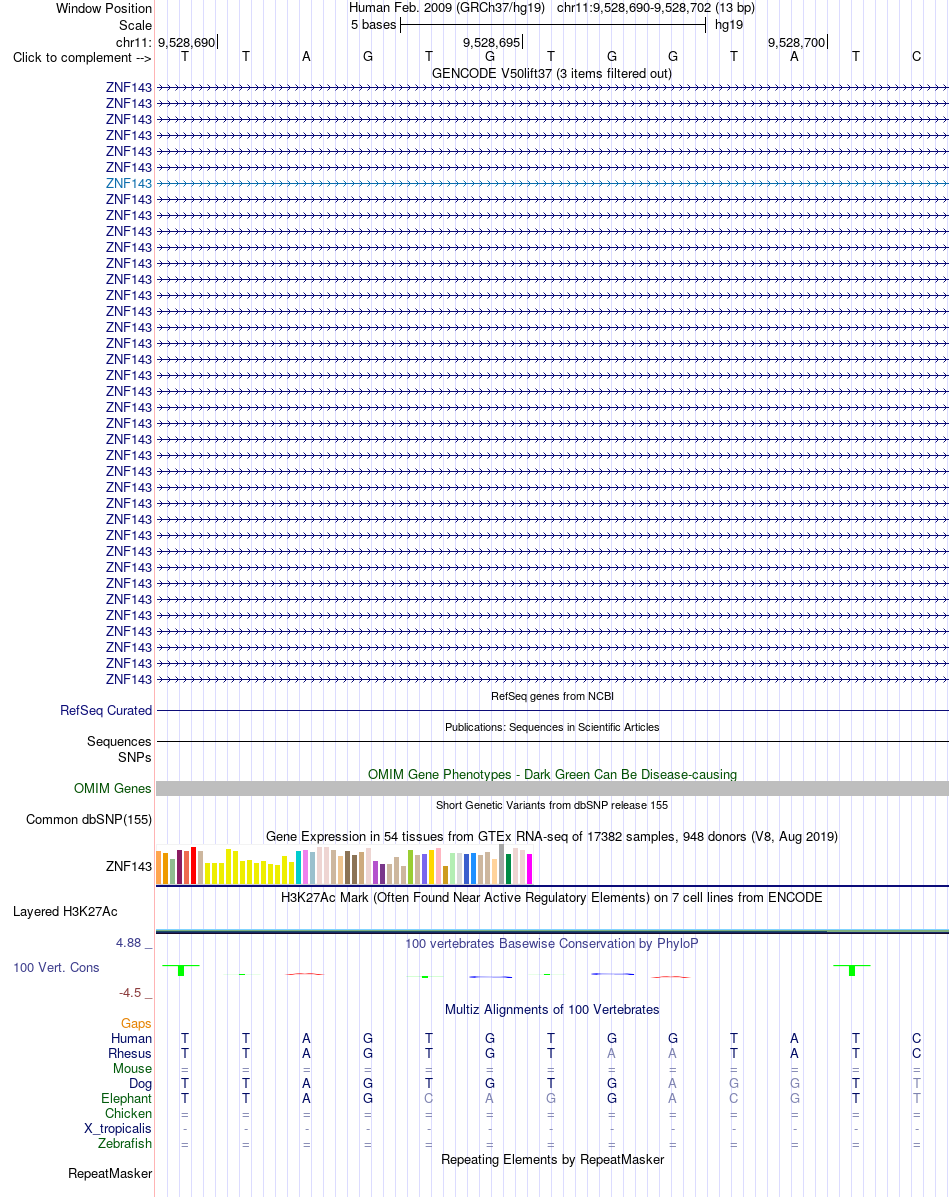
Task: Click the 9,528,695 ruler position marker
Action: click(492, 42)
